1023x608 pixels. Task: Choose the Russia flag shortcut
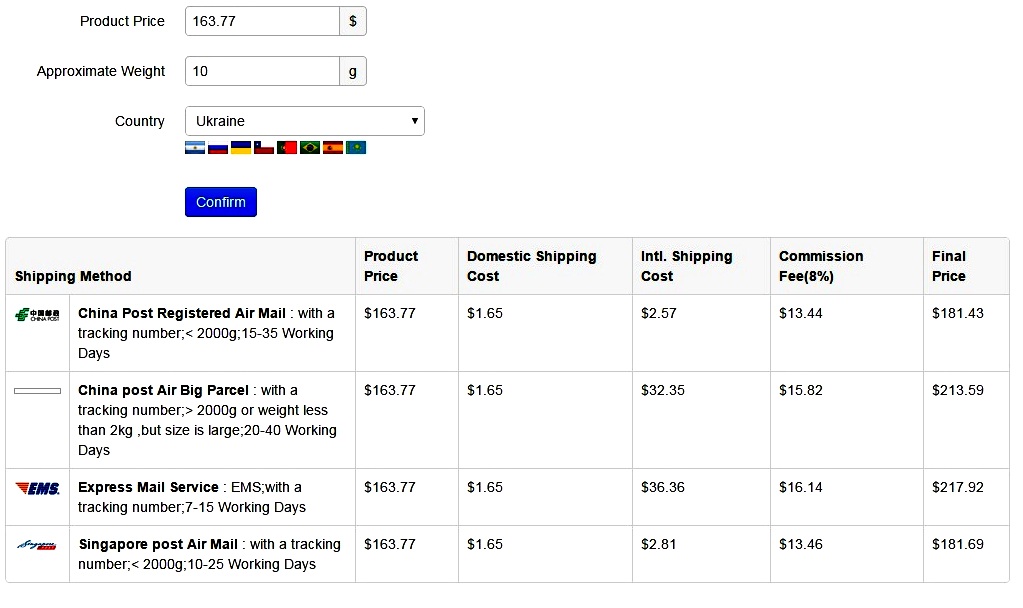(x=218, y=148)
